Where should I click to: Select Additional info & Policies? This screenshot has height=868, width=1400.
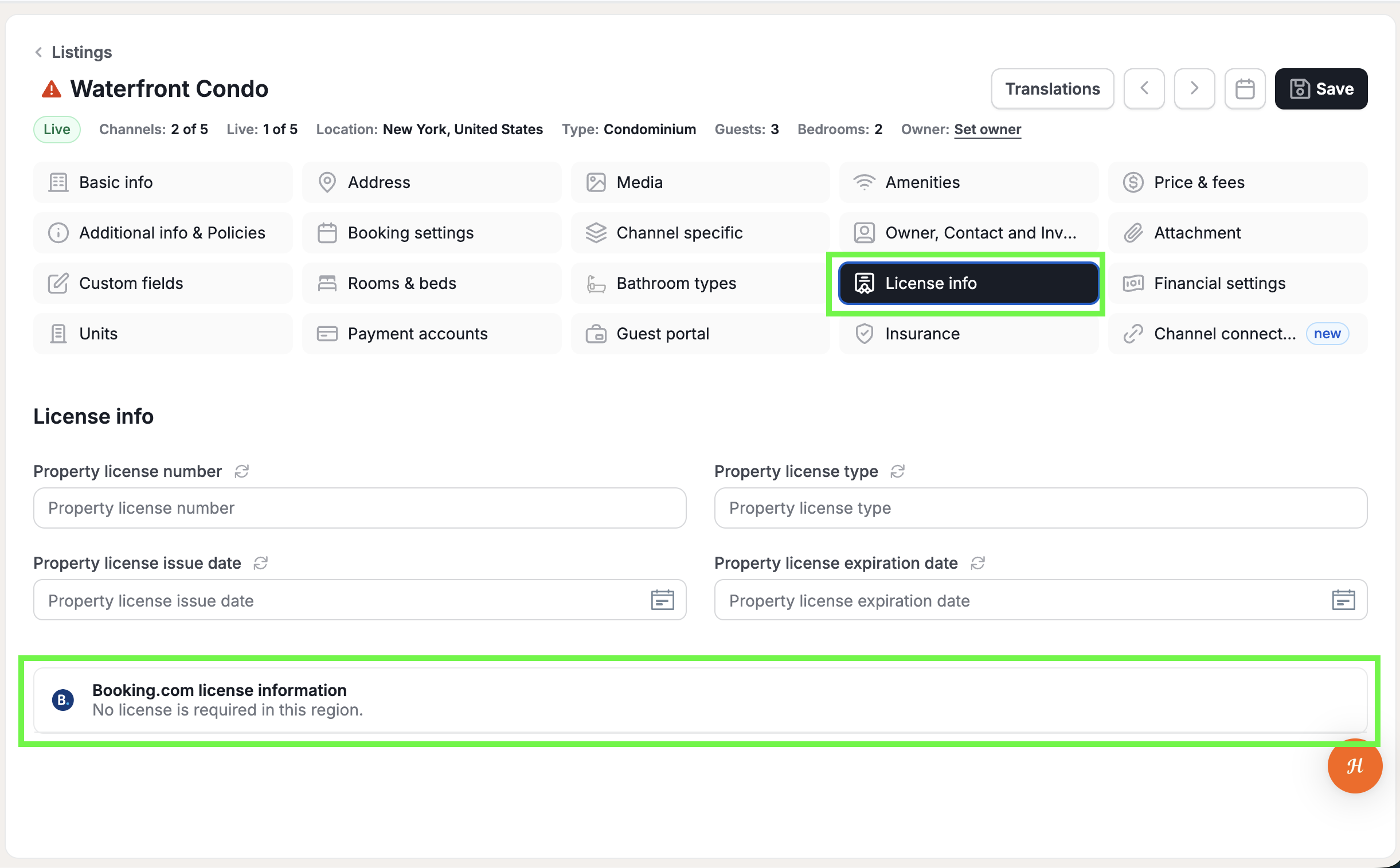(x=163, y=233)
